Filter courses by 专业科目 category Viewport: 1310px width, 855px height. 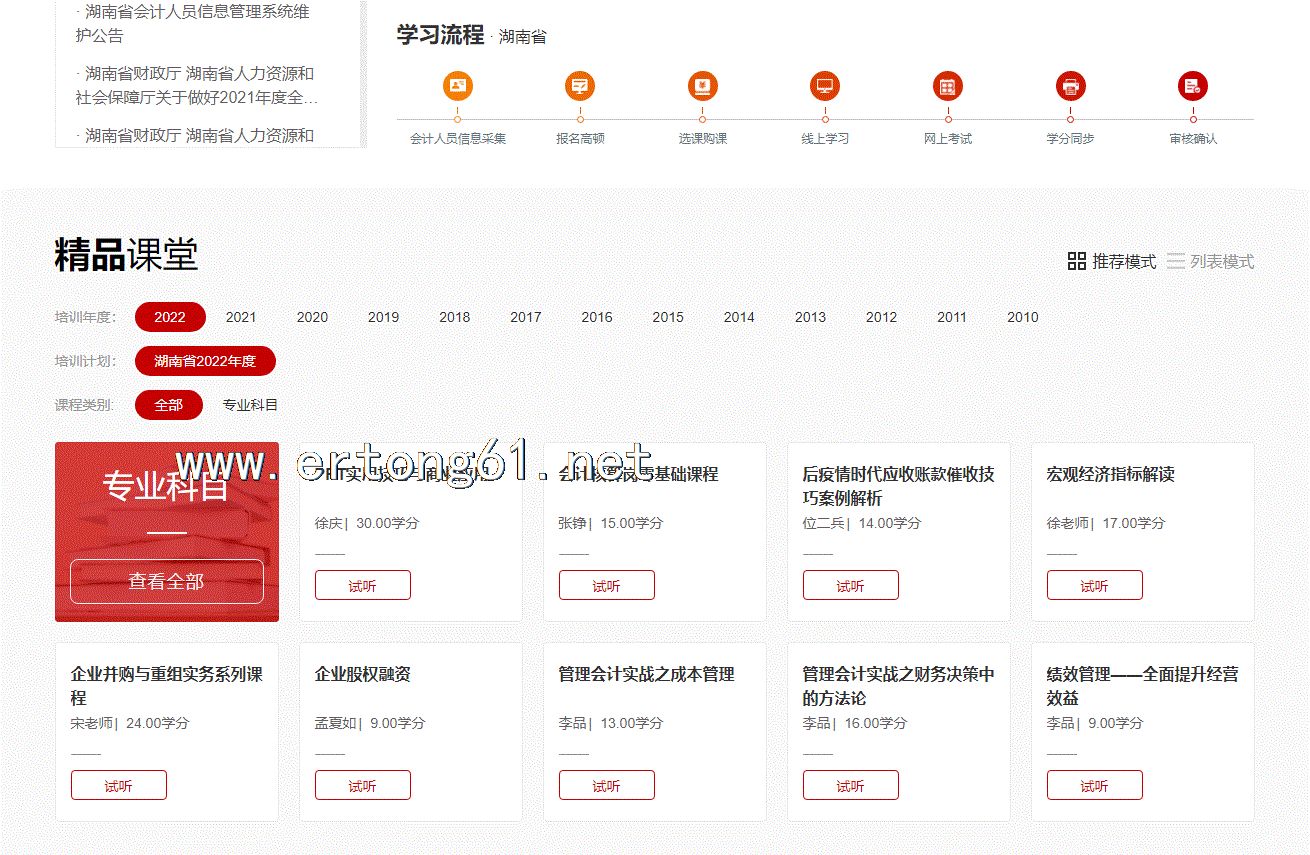250,405
